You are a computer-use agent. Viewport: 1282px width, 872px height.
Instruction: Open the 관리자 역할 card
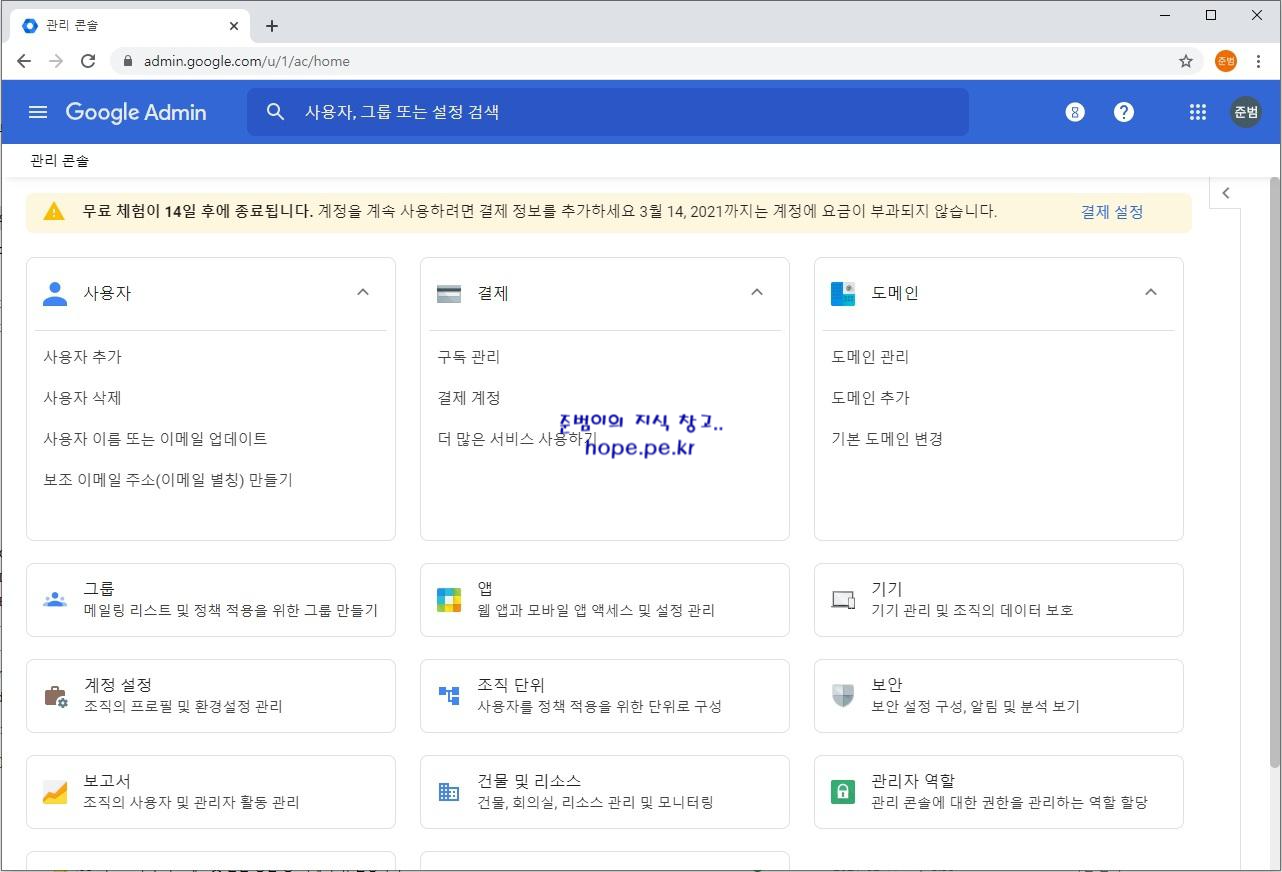[999, 792]
